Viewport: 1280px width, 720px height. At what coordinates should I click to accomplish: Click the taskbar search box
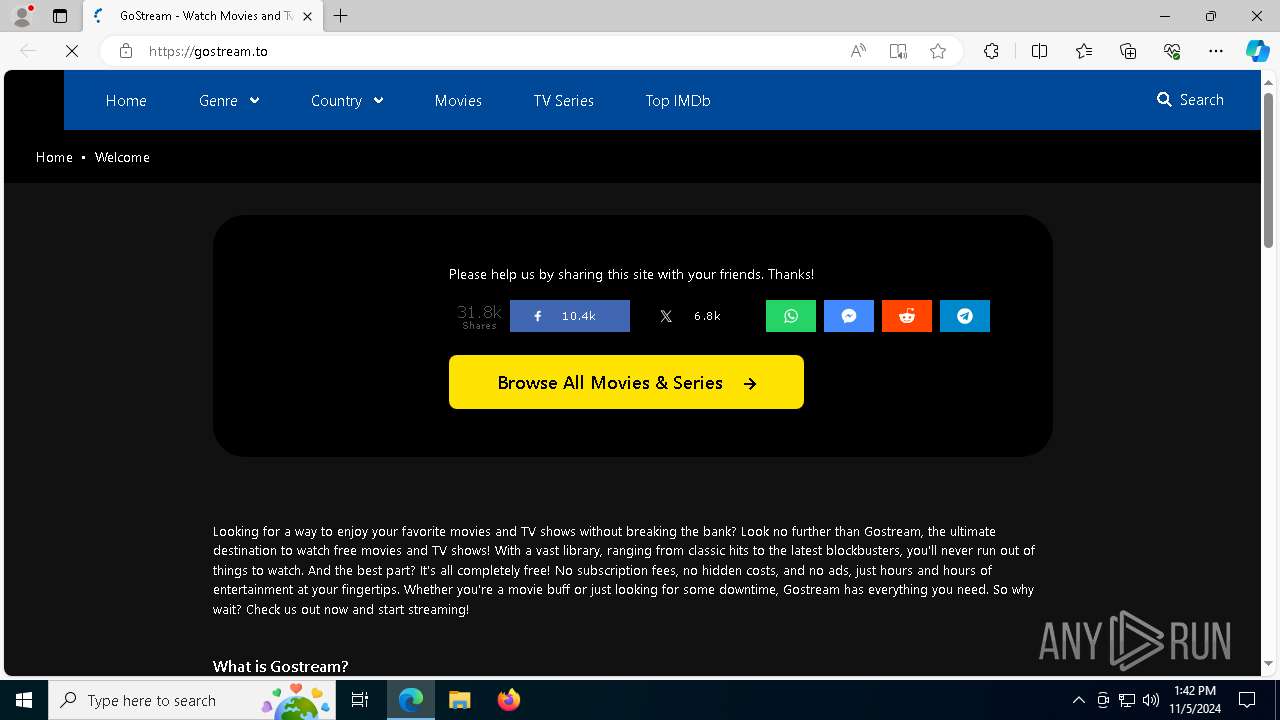click(194, 700)
